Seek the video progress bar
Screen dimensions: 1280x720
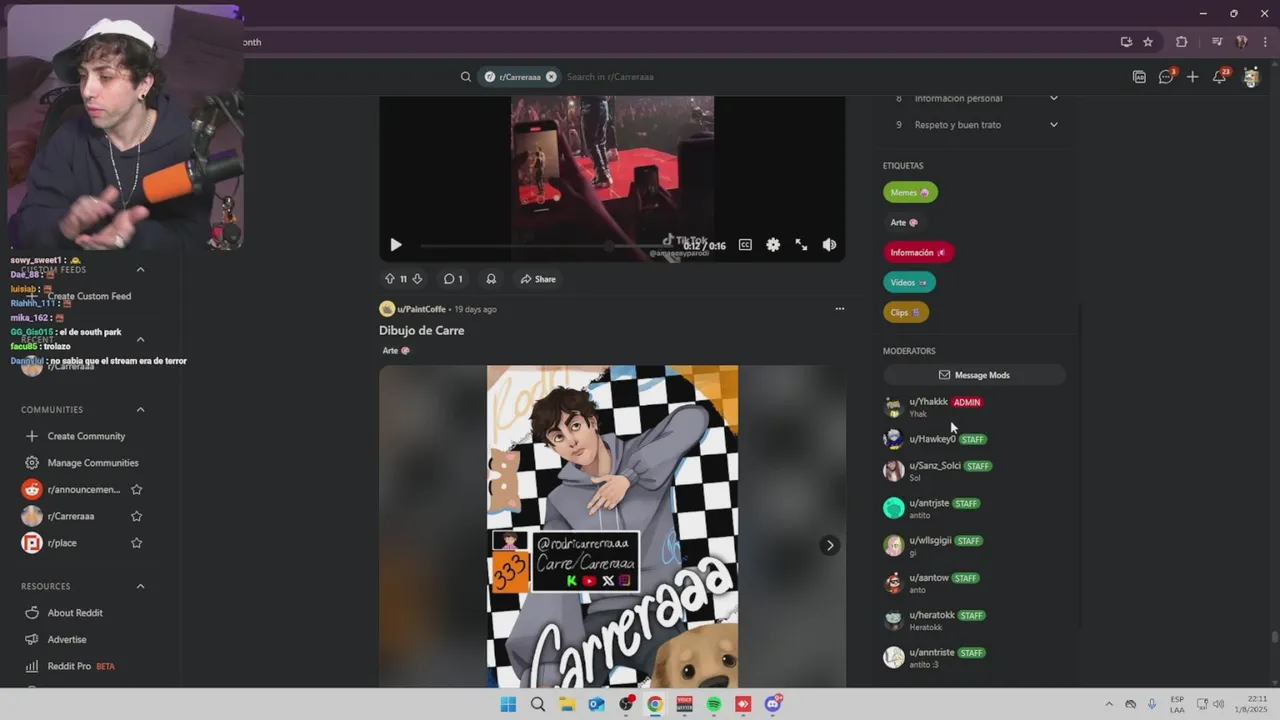tap(548, 246)
